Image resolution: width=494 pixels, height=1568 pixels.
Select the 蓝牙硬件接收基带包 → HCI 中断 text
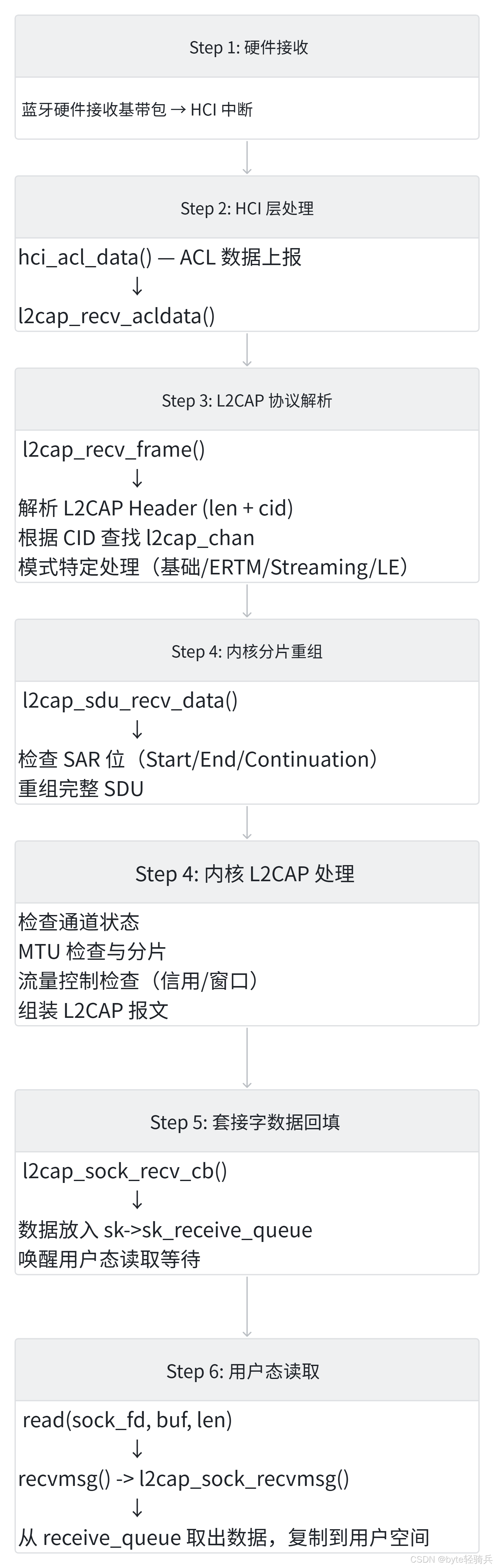(x=137, y=110)
